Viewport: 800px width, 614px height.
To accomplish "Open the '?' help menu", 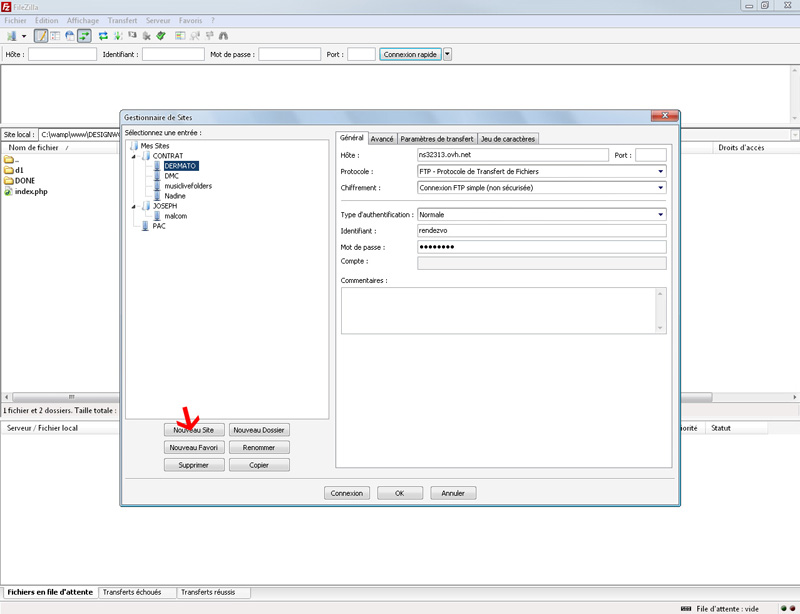I will [x=213, y=20].
